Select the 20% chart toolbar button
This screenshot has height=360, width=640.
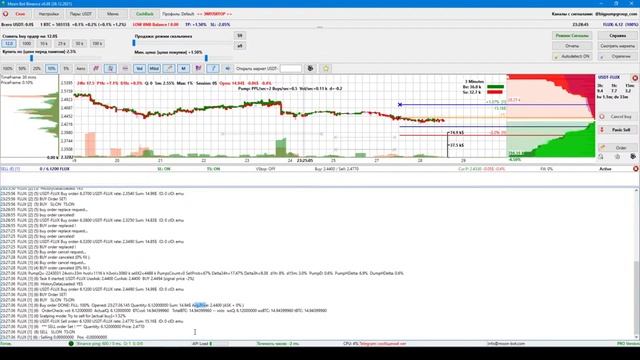coord(37,69)
